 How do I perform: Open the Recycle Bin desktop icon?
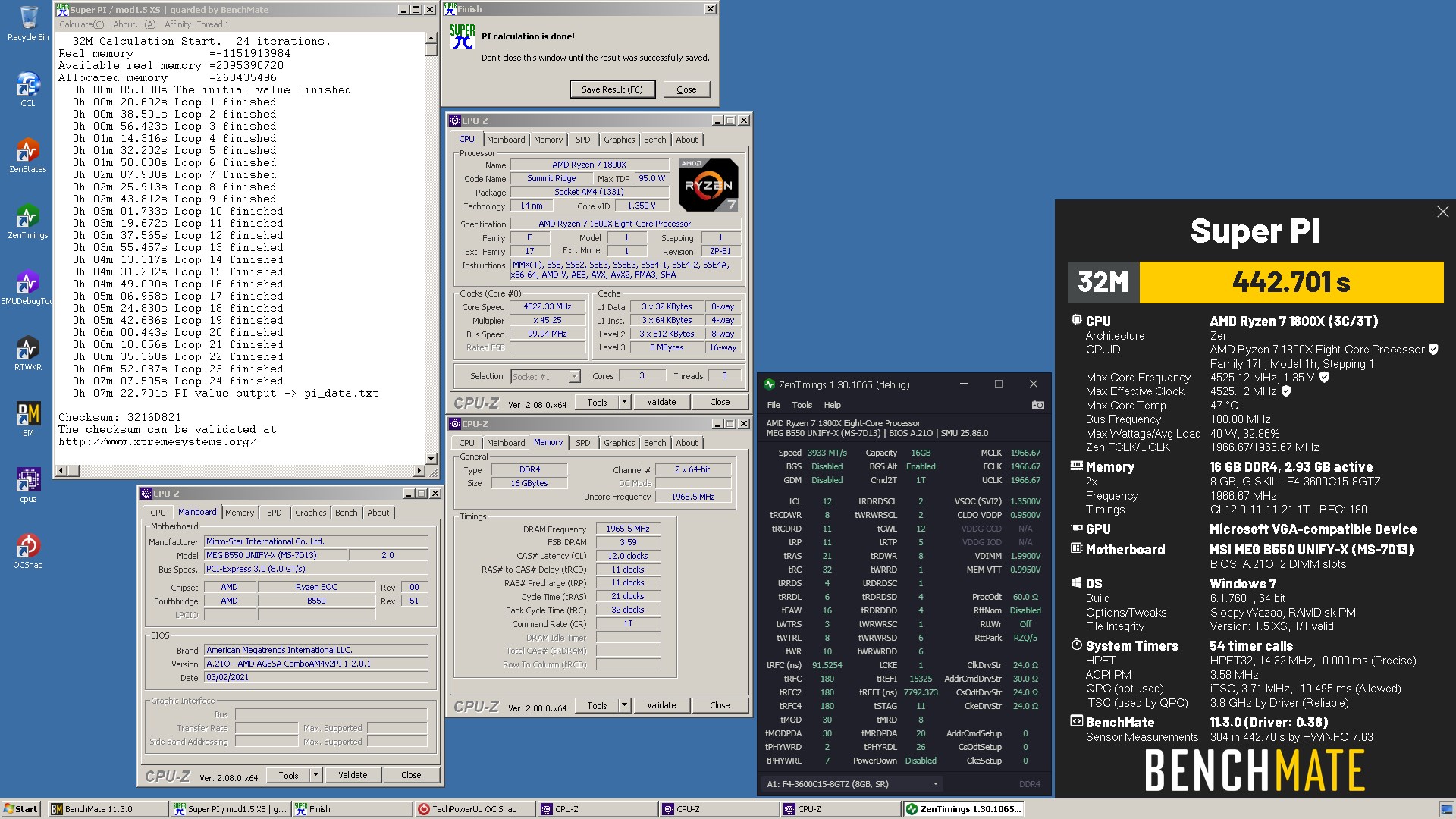tap(27, 23)
